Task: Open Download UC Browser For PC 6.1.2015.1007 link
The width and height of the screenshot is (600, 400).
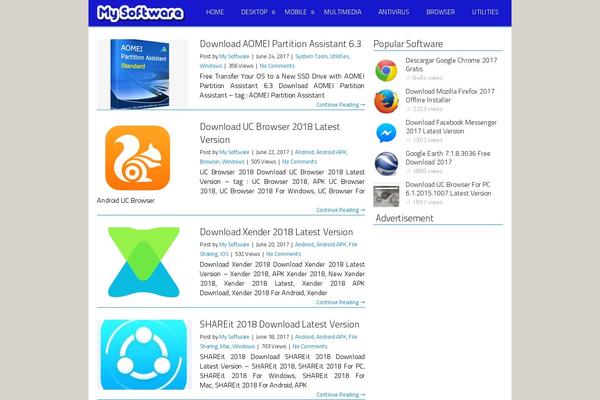Action: tap(448, 189)
